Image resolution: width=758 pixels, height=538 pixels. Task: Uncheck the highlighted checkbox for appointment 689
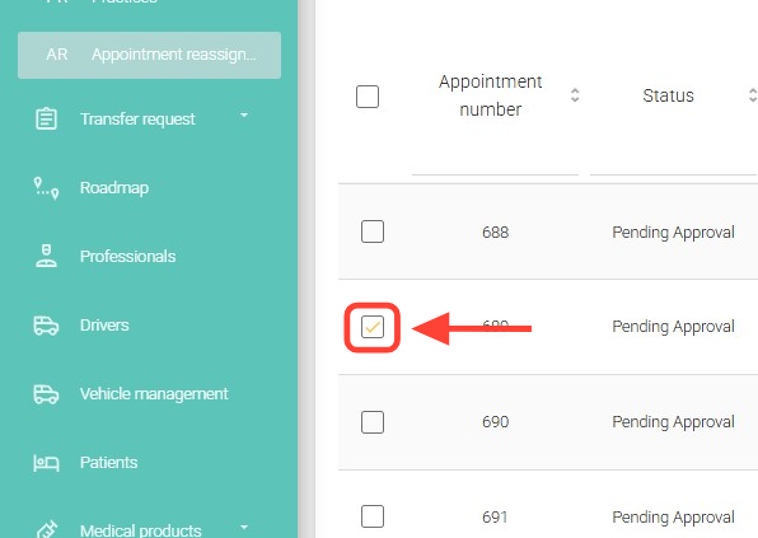(x=372, y=327)
